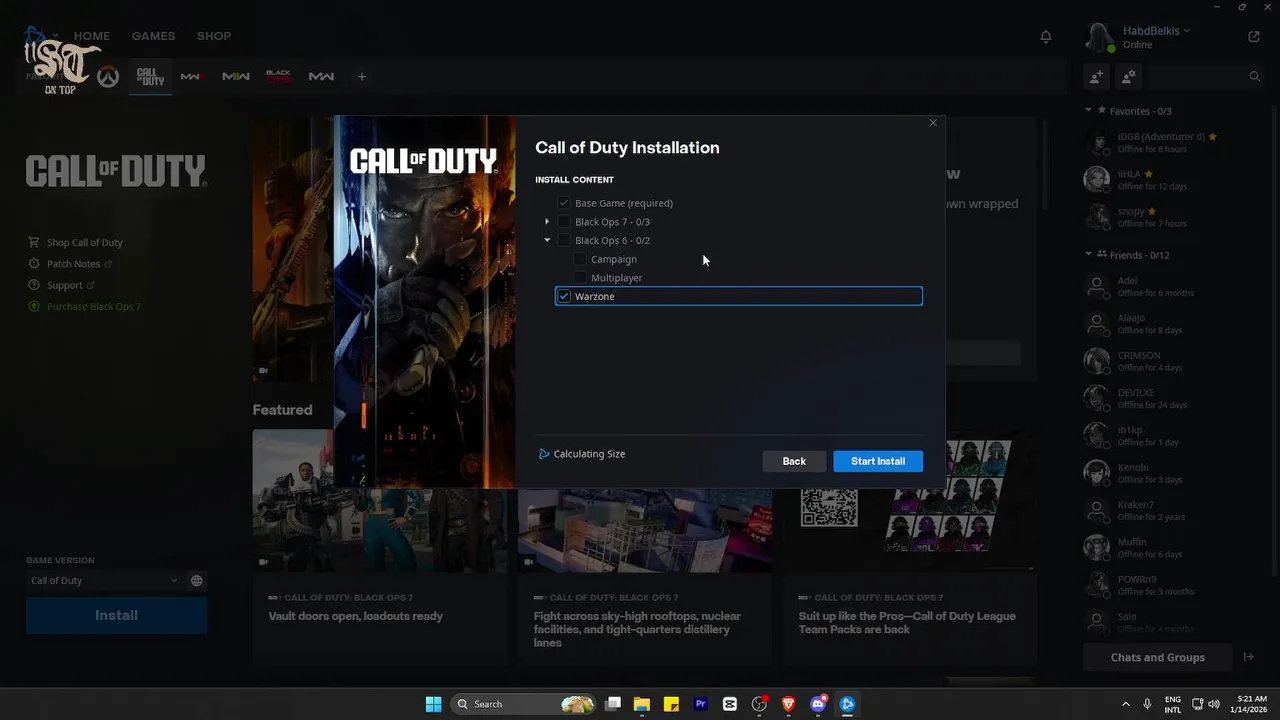The image size is (1280, 720).
Task: Click the large Install button
Action: tap(116, 615)
